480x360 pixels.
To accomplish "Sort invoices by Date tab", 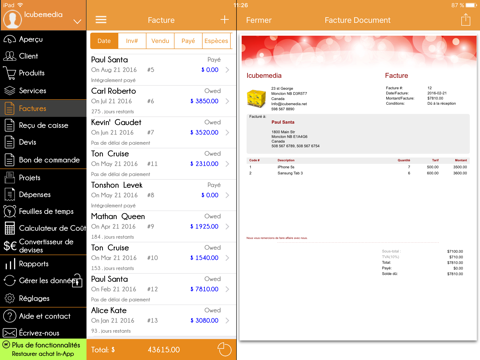I will tap(104, 41).
